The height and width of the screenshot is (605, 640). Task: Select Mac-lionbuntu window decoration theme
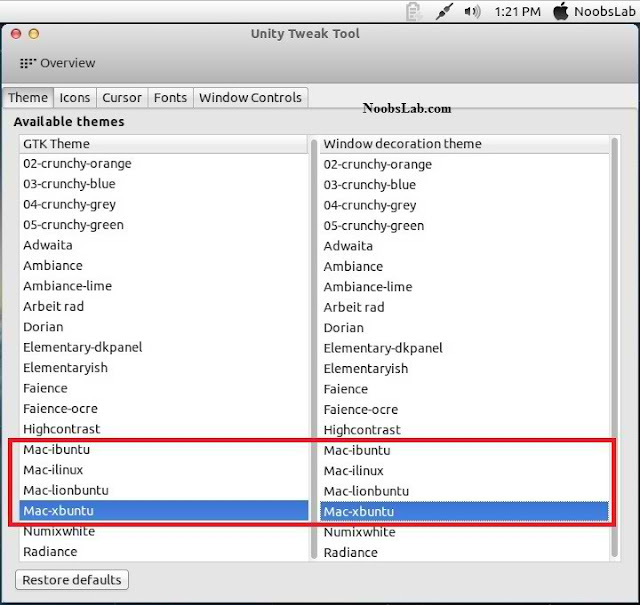tap(464, 491)
